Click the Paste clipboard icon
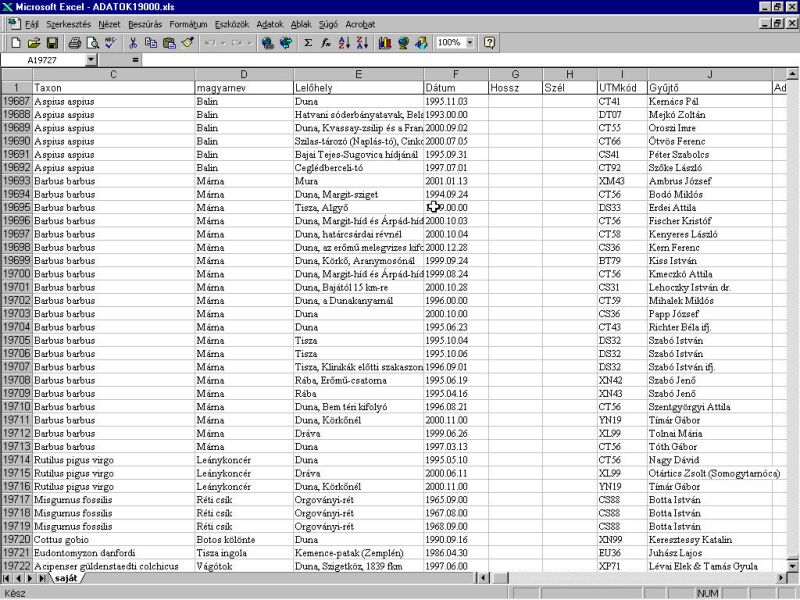This screenshot has height=600, width=800. (x=169, y=43)
